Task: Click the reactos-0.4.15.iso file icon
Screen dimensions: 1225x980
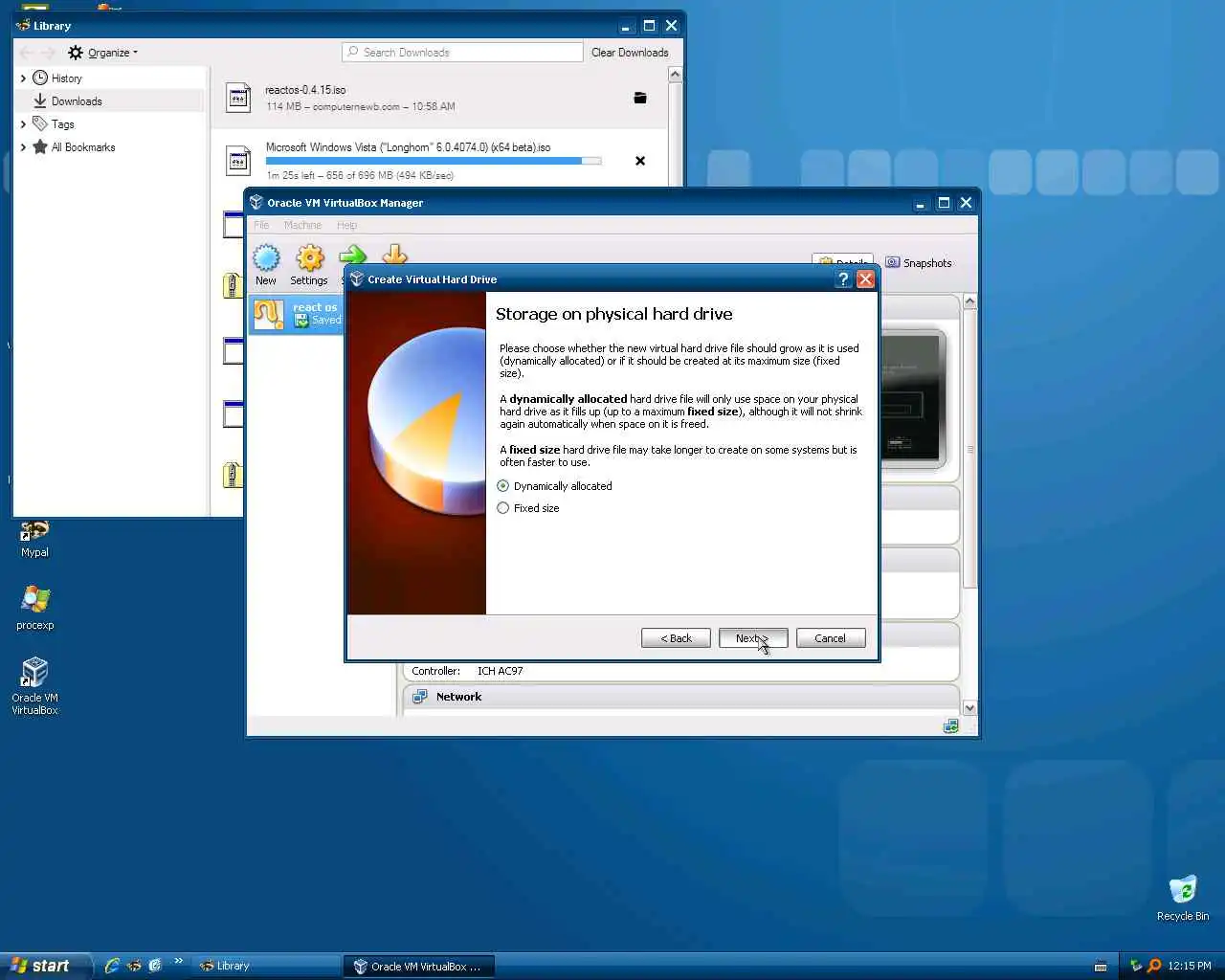Action: pos(238,98)
